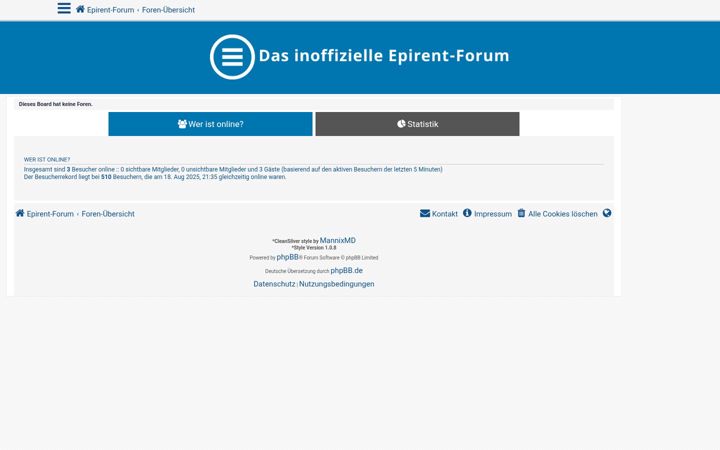Click the pie chart icon on Statistik tab

[401, 124]
